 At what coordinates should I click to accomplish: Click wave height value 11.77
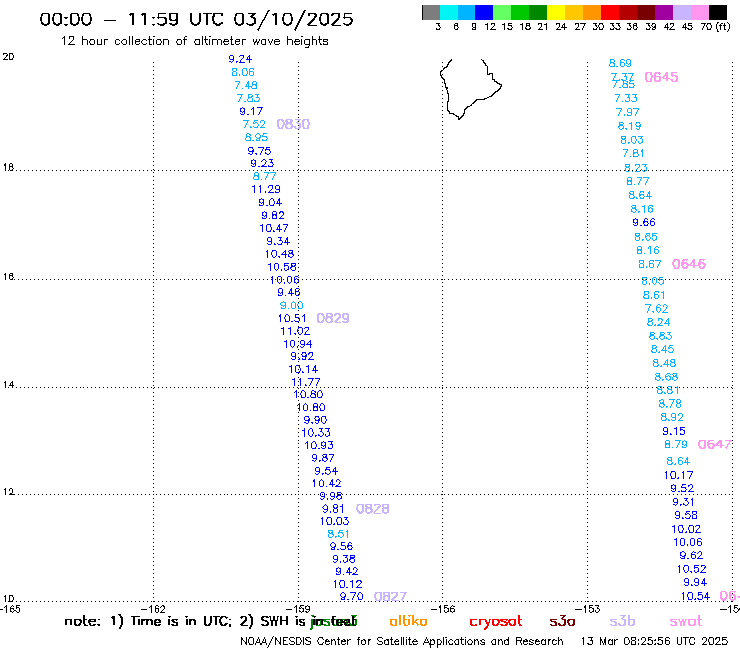tap(306, 382)
